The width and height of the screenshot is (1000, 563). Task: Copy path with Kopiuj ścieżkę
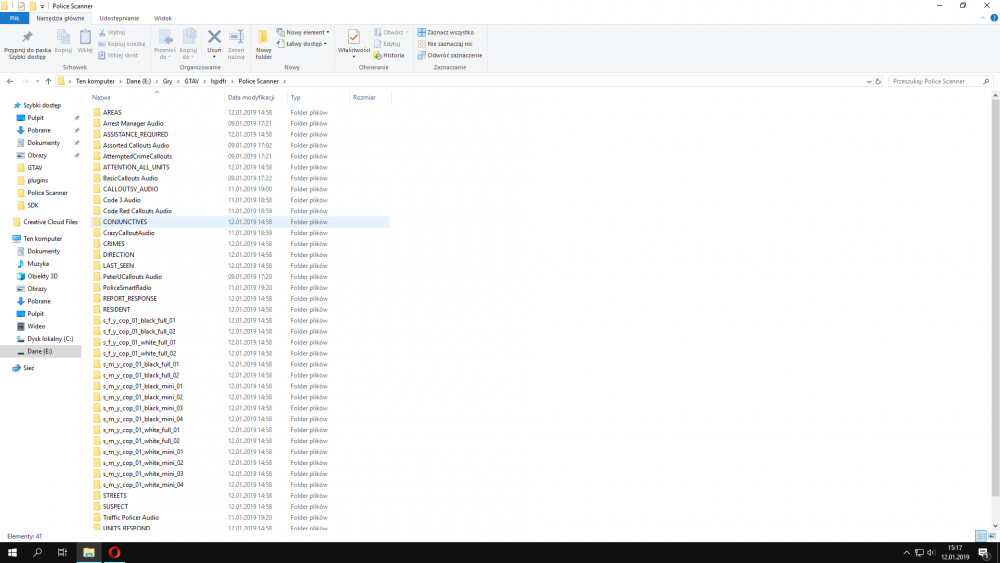[x=122, y=43]
